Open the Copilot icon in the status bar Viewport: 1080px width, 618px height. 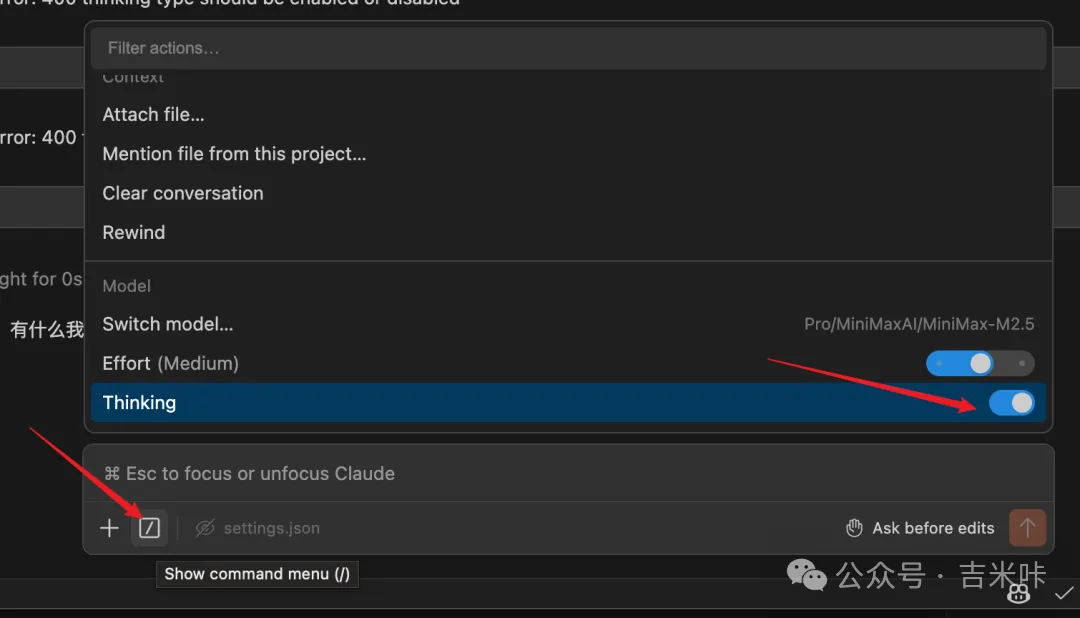[x=1018, y=594]
